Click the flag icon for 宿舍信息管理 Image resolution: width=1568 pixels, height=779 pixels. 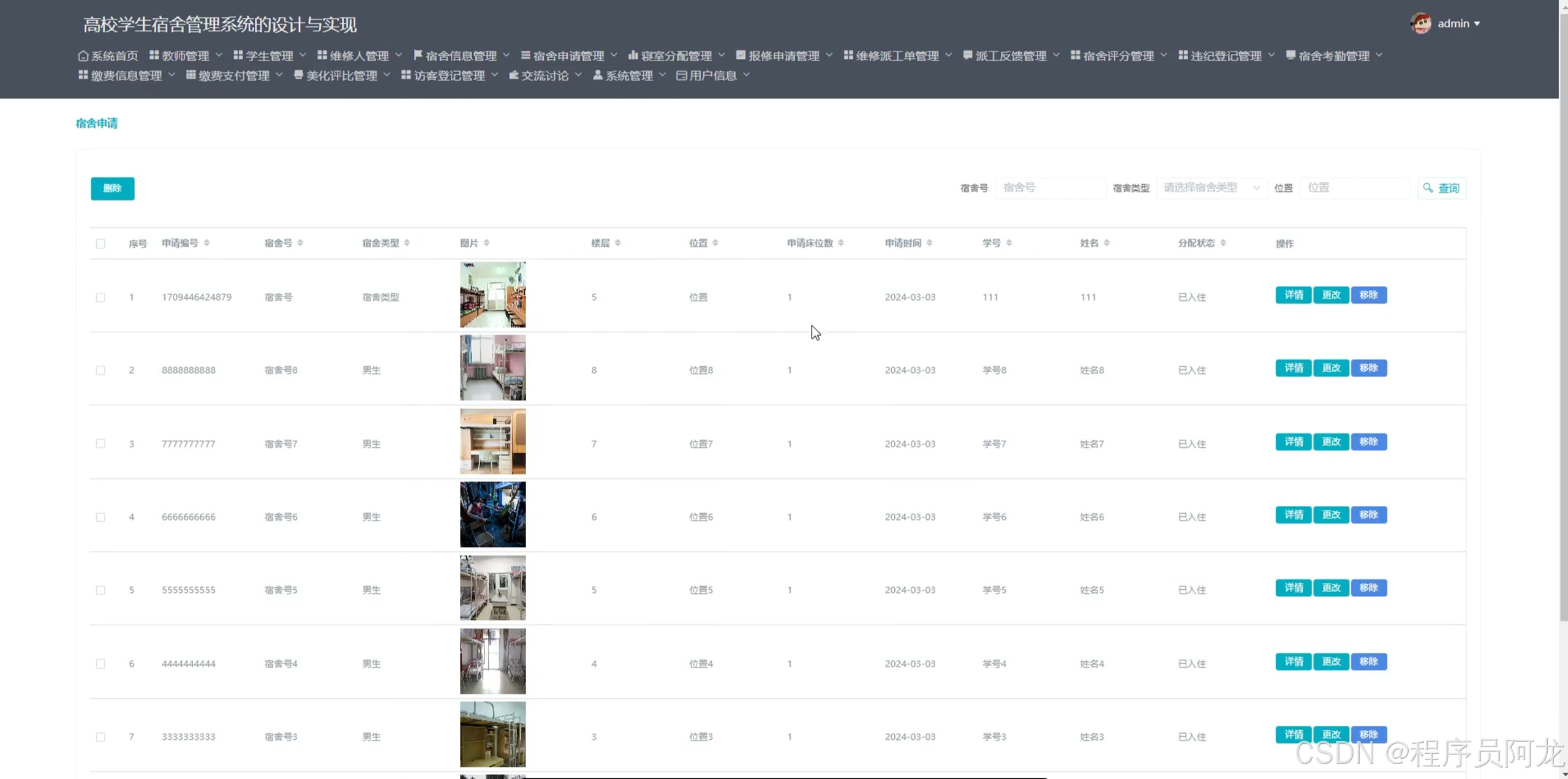pos(418,55)
